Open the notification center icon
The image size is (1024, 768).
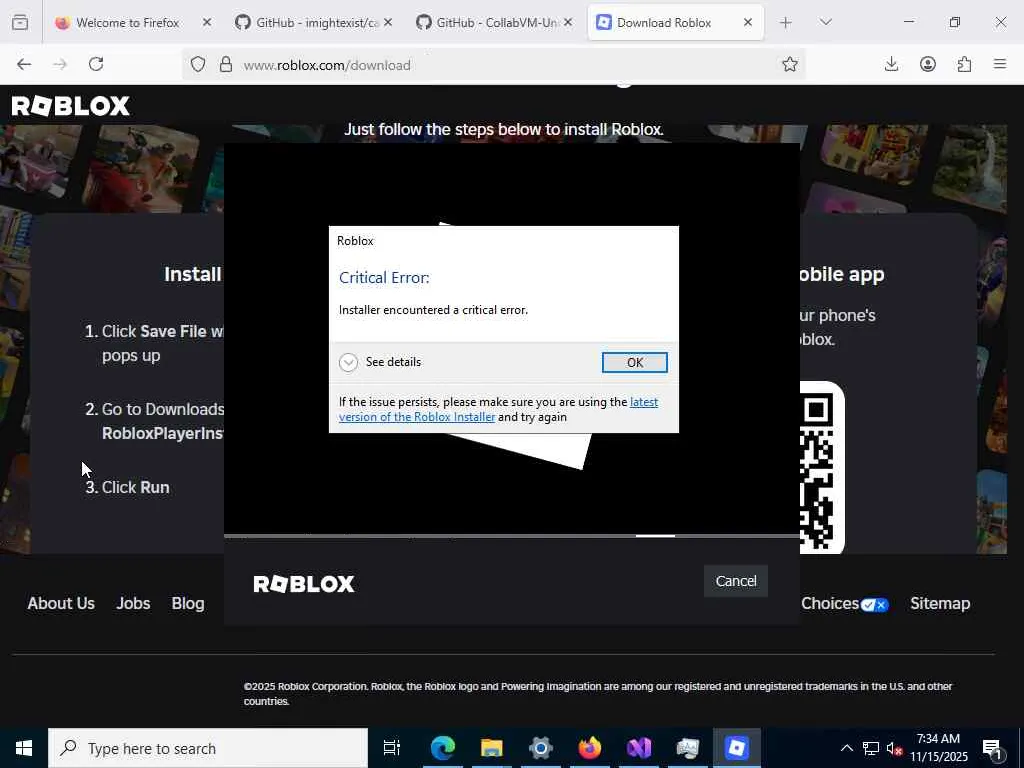pyautogui.click(x=993, y=749)
